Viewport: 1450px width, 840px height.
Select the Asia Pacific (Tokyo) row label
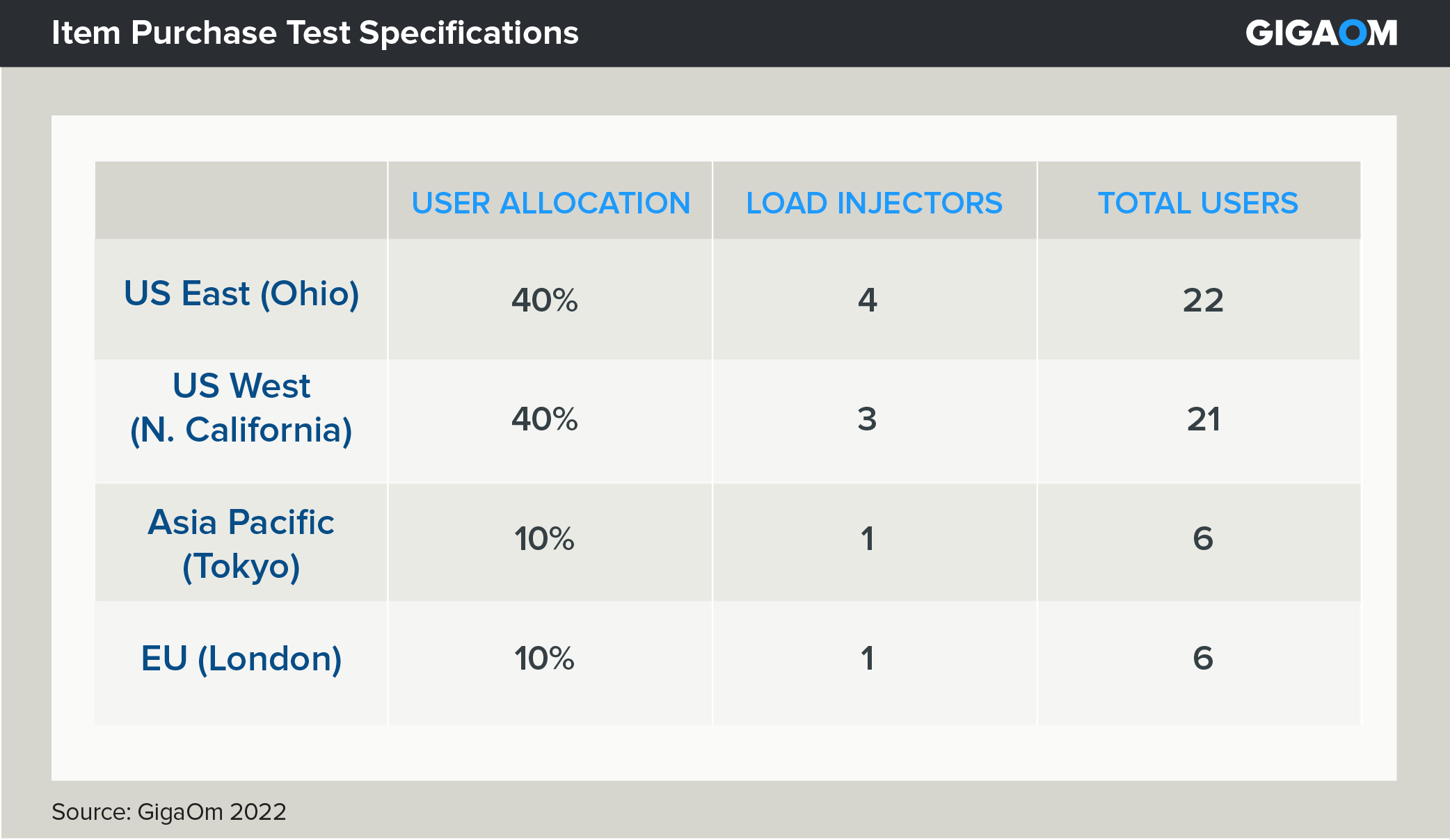[x=241, y=544]
